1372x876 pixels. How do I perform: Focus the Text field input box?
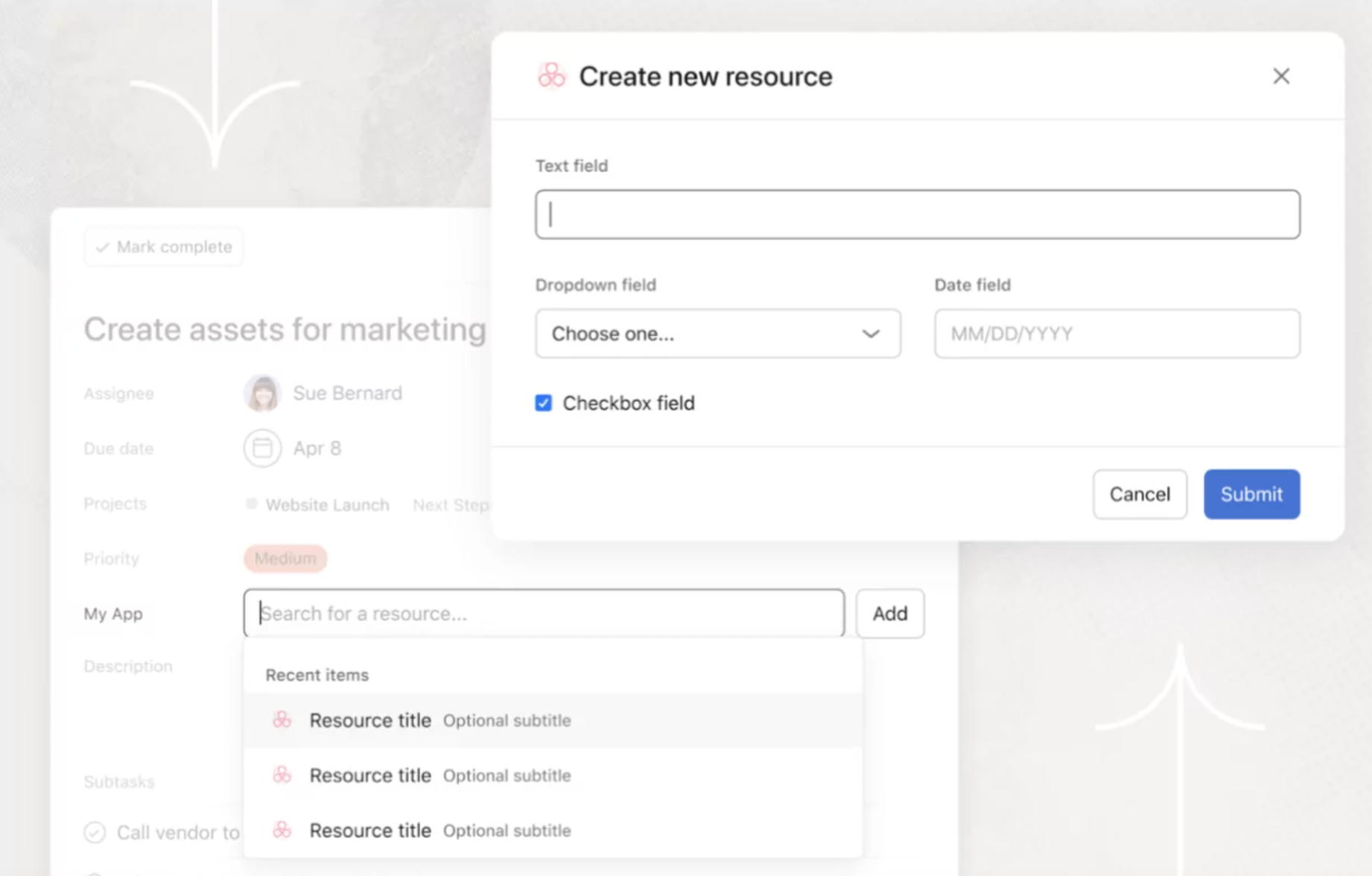pyautogui.click(x=918, y=215)
